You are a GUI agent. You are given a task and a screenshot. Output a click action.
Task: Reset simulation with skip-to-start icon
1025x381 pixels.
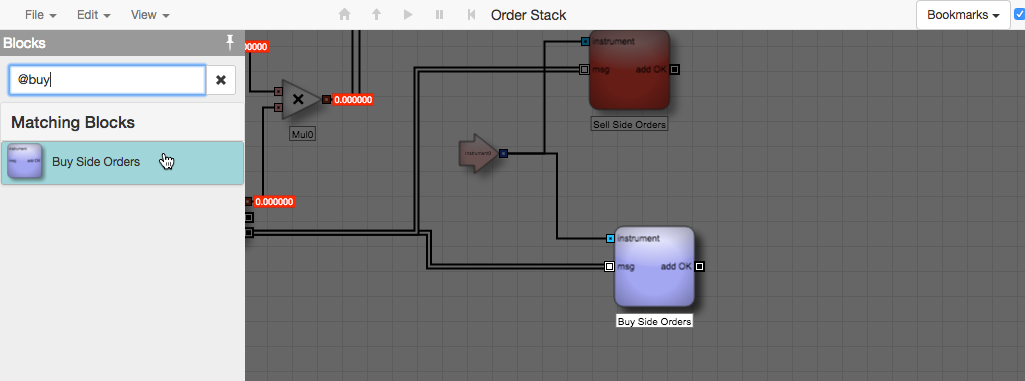tap(471, 14)
